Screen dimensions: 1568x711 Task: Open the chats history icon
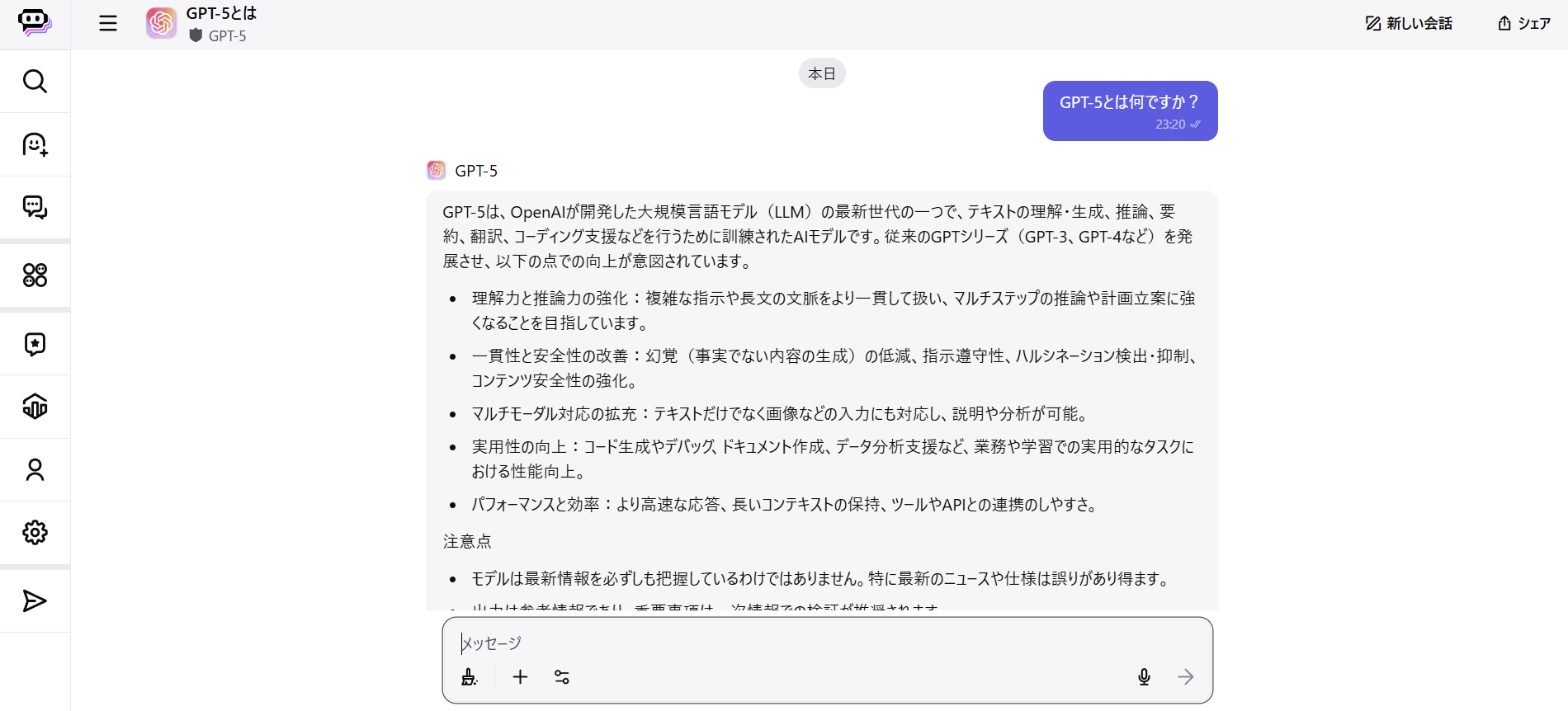pos(35,207)
